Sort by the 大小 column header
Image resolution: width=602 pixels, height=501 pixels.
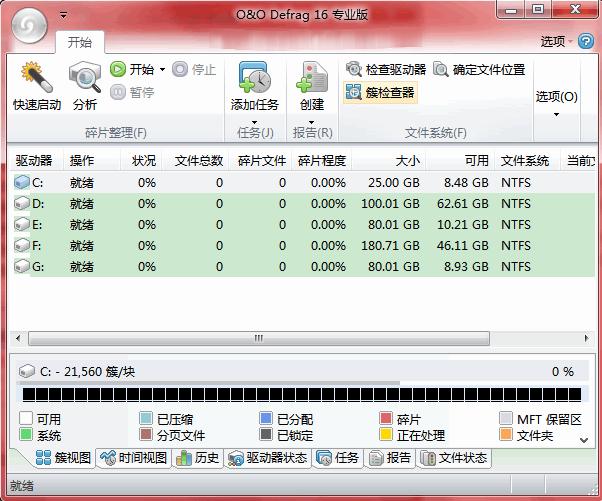pos(389,160)
